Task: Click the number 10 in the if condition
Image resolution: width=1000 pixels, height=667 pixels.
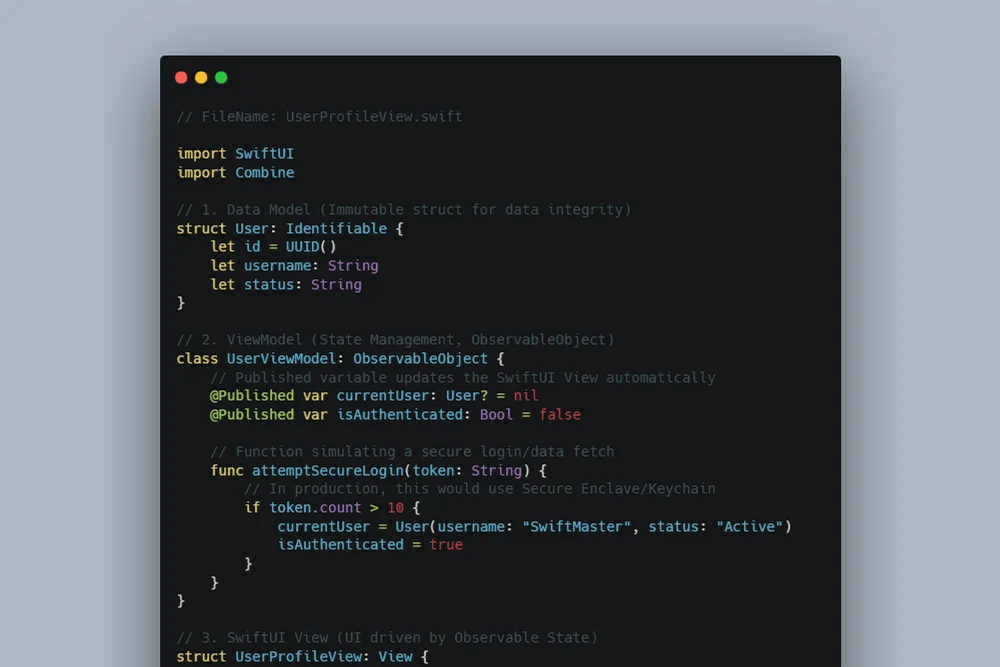Action: (x=395, y=507)
